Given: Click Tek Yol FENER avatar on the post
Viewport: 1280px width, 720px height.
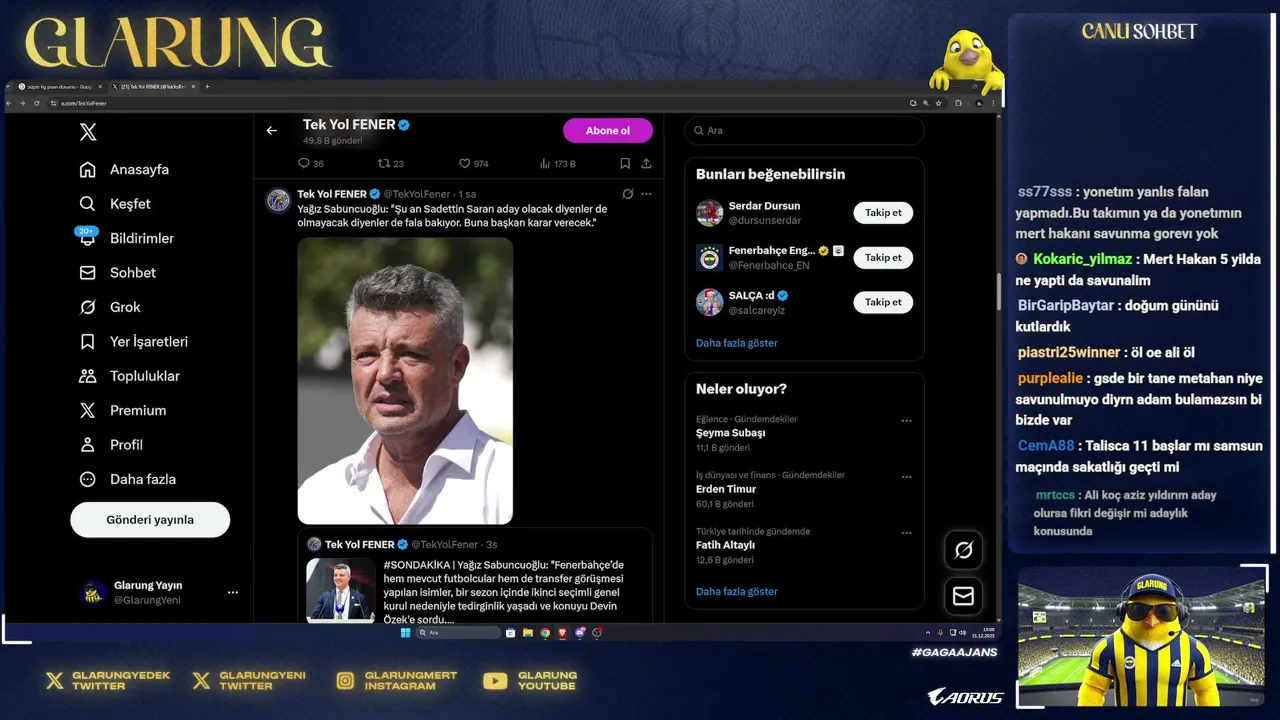Looking at the screenshot, I should pos(278,200).
